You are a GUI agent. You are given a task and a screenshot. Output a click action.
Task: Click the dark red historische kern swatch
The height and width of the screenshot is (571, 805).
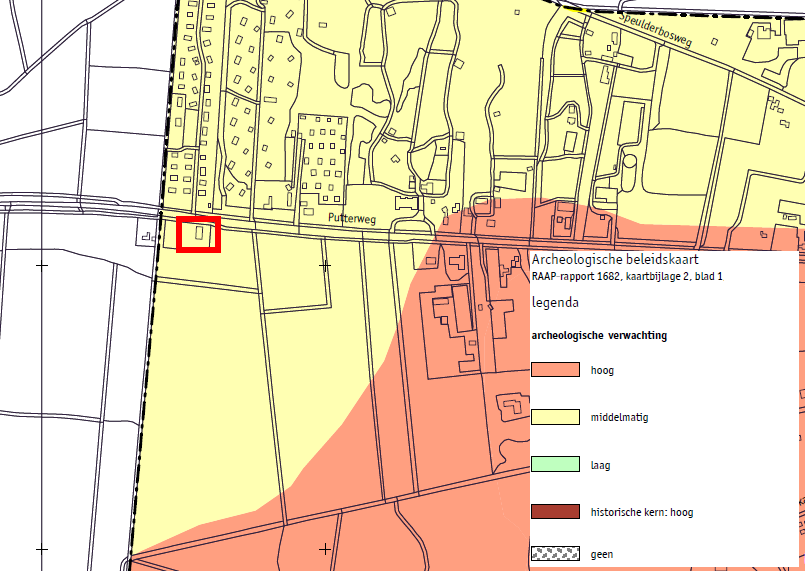point(555,511)
